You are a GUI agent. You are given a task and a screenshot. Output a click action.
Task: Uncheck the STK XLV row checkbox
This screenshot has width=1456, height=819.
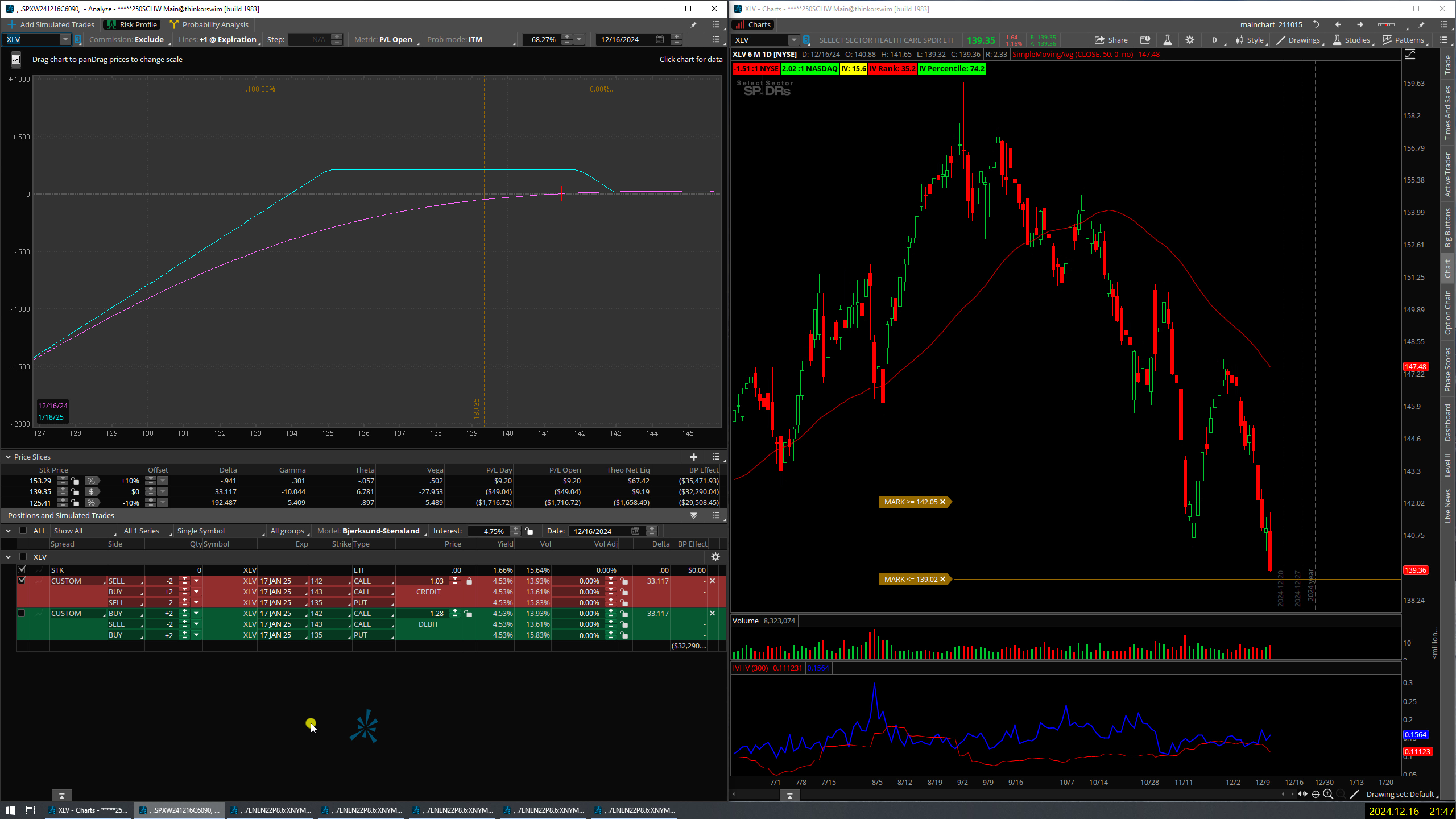pos(22,569)
